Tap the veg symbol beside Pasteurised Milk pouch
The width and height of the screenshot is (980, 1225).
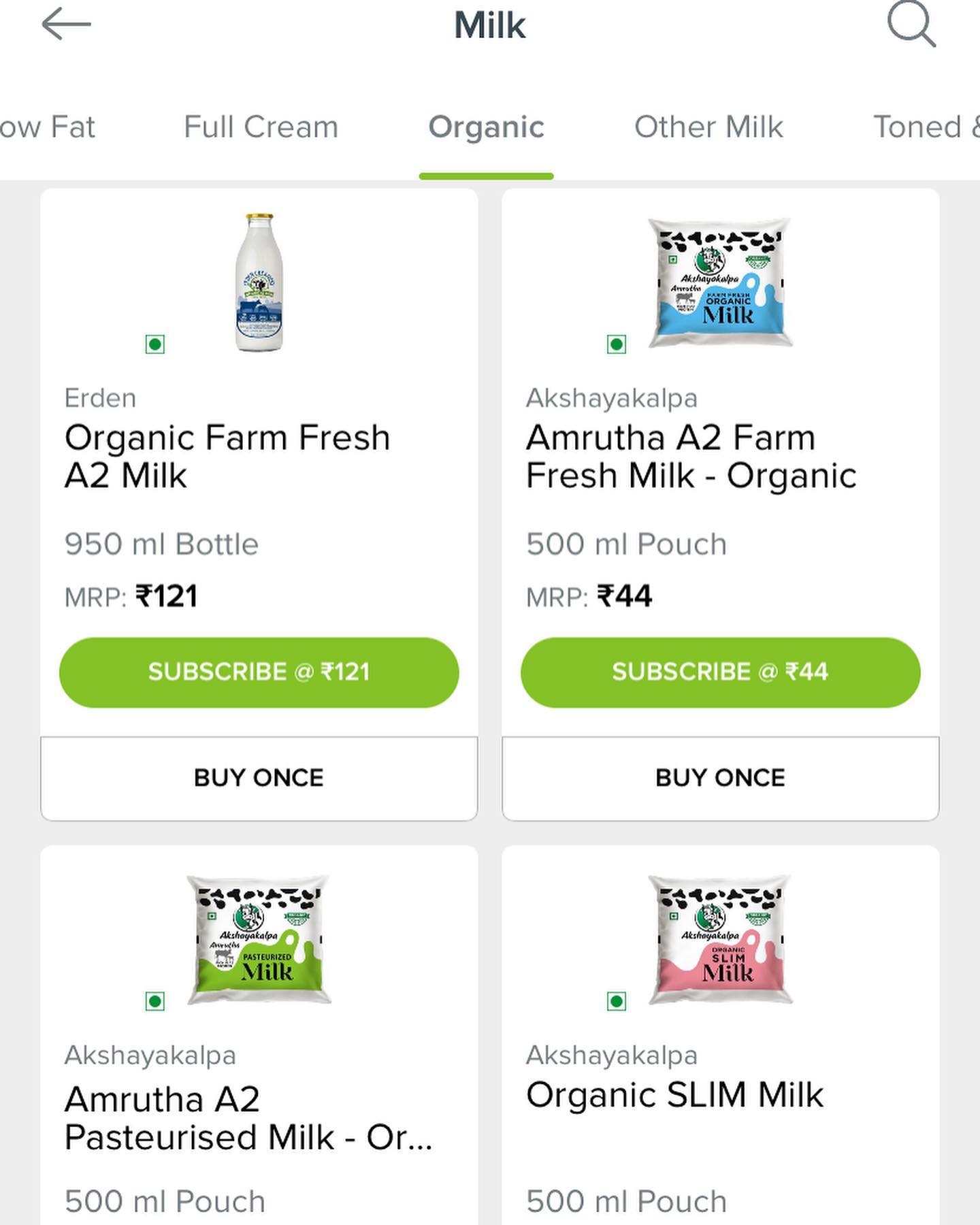click(x=155, y=1001)
